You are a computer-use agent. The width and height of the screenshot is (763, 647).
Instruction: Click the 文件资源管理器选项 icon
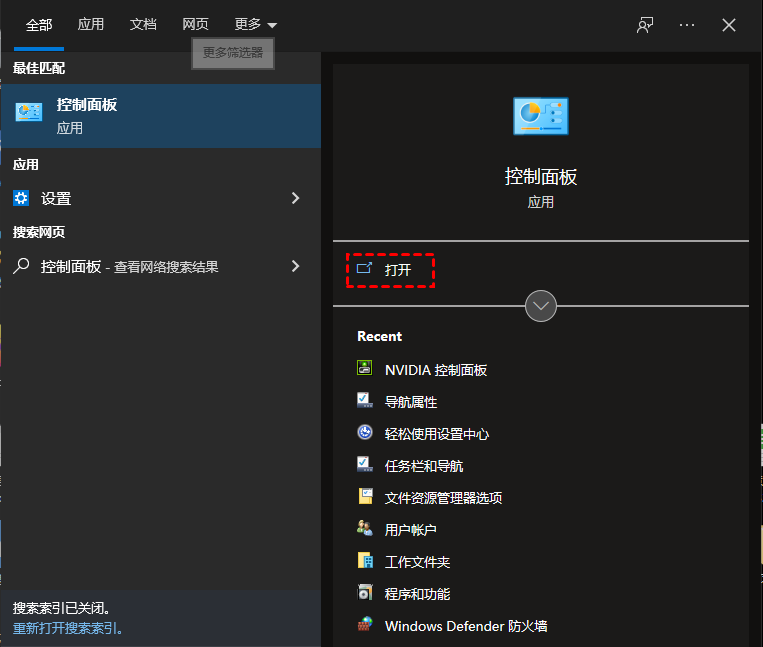coord(365,497)
